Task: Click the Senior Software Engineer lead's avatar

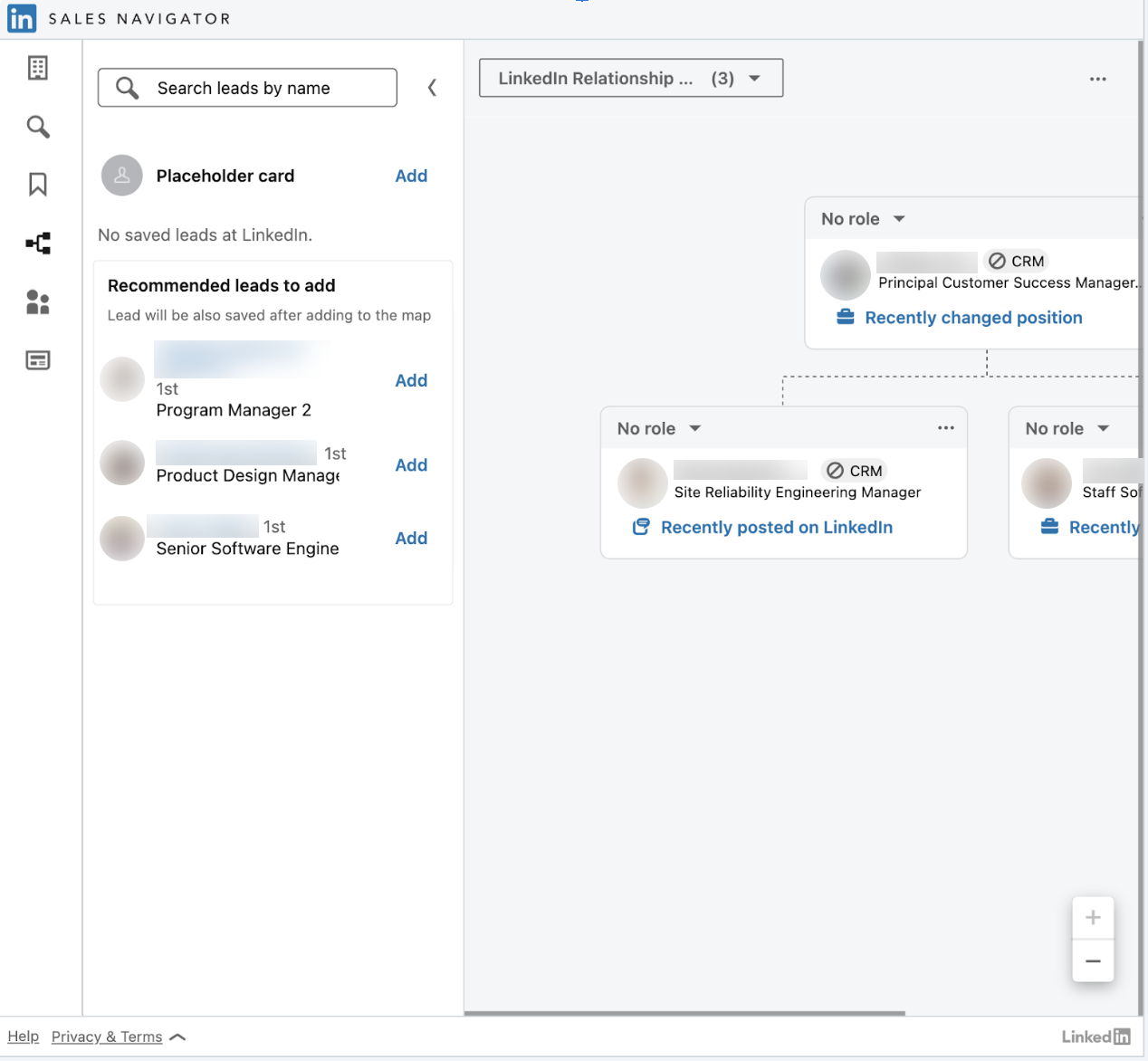Action: 122,539
